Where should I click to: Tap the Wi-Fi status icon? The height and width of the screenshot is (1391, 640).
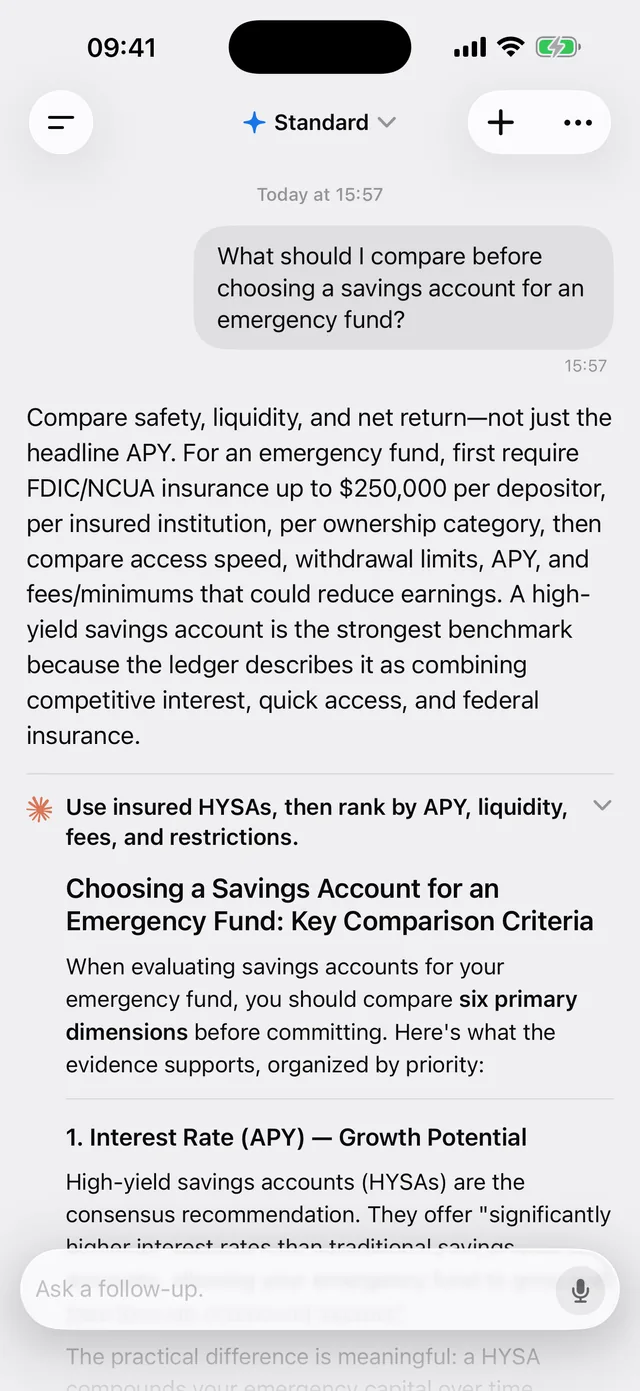511,47
